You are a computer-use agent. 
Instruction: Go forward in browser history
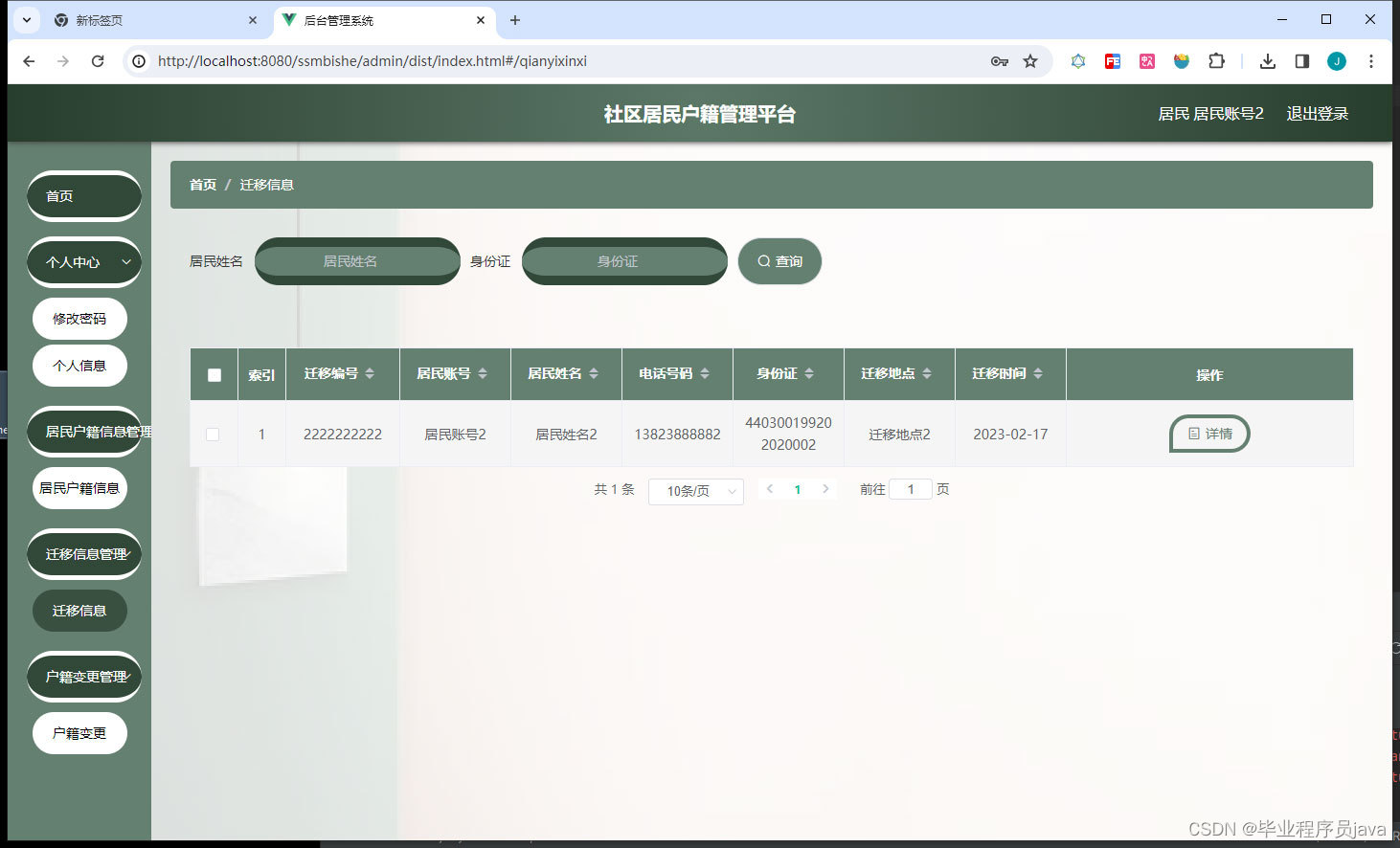[x=63, y=61]
